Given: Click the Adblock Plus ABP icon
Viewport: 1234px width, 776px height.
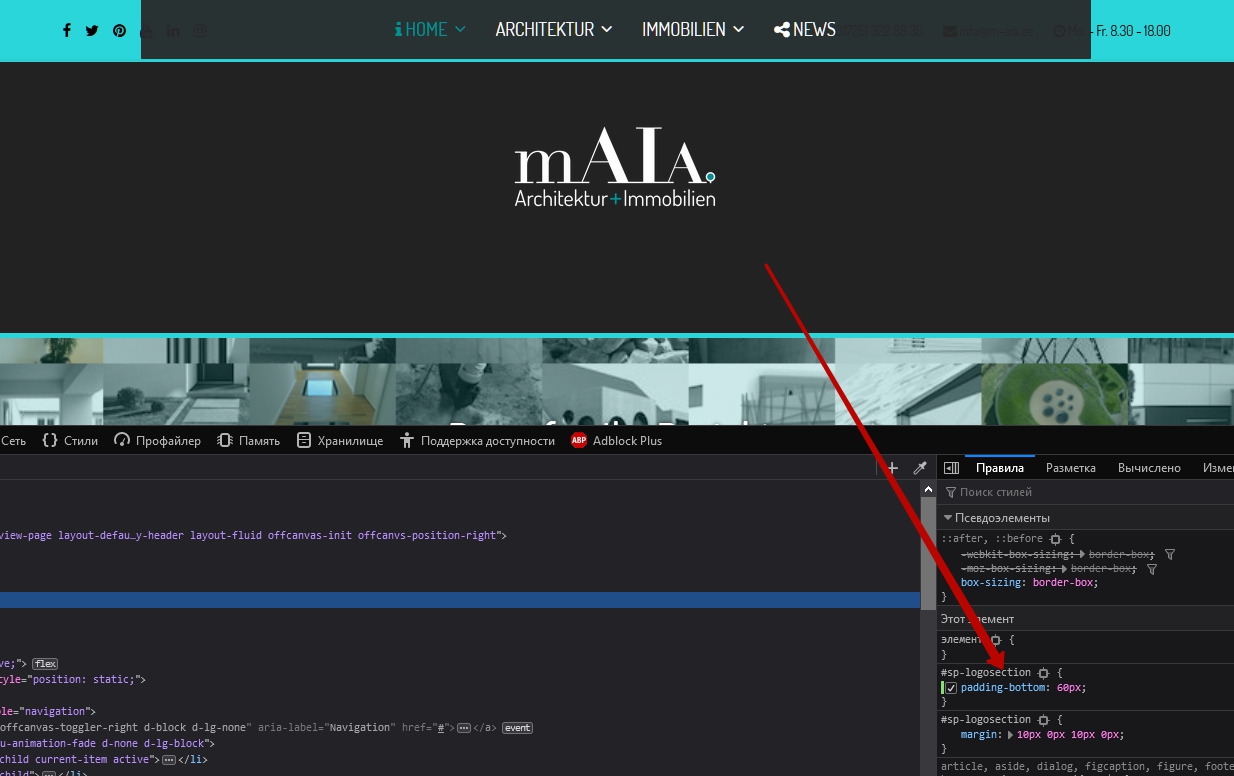Looking at the screenshot, I should coord(578,440).
